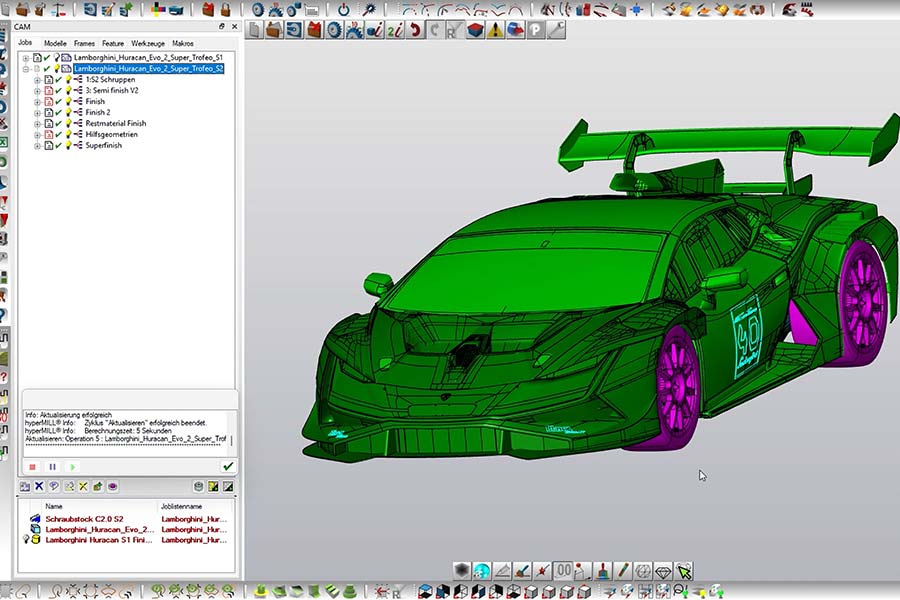Select the Restmaterial Finish job

pyautogui.click(x=116, y=123)
